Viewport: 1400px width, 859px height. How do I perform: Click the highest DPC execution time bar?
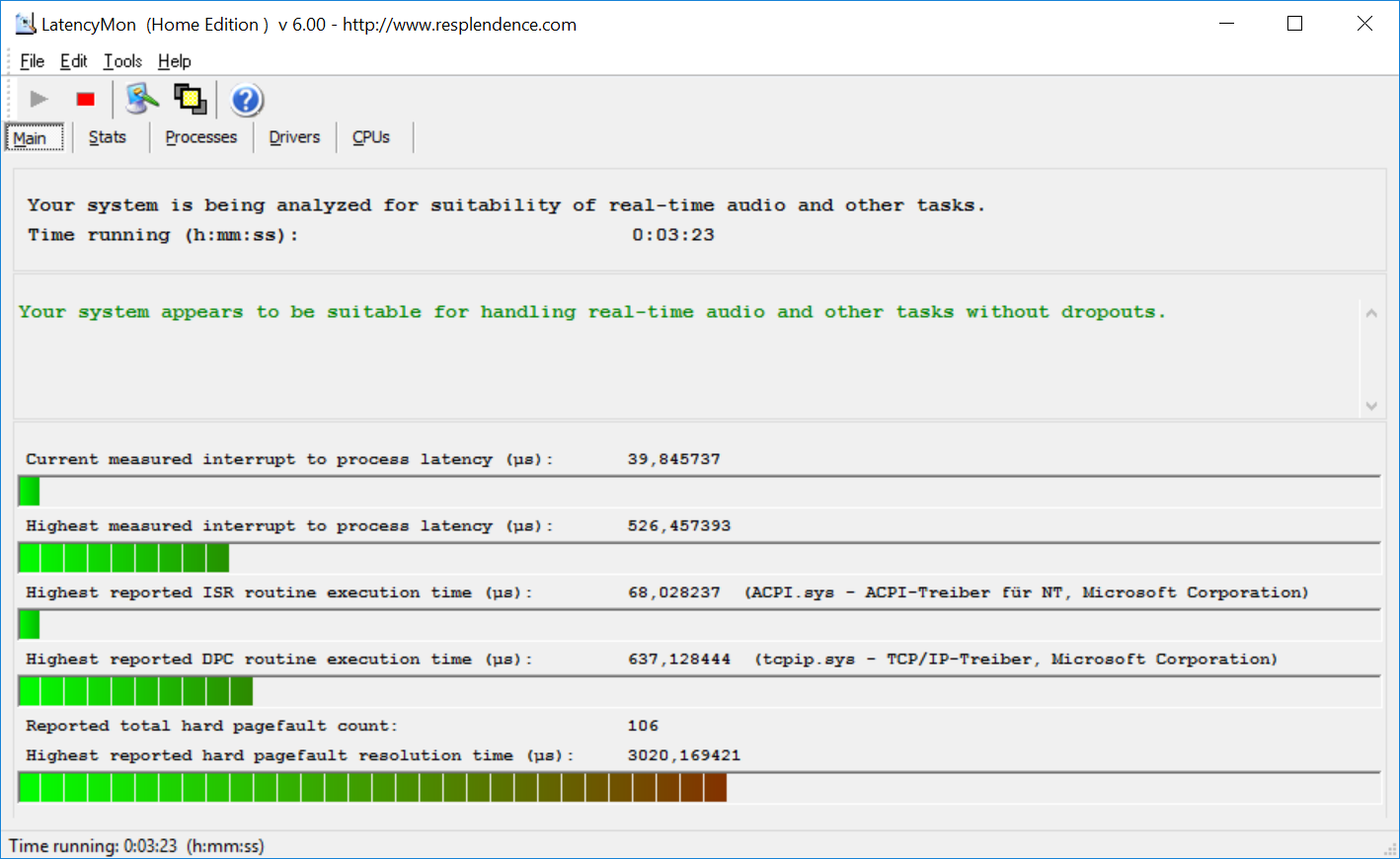699,691
